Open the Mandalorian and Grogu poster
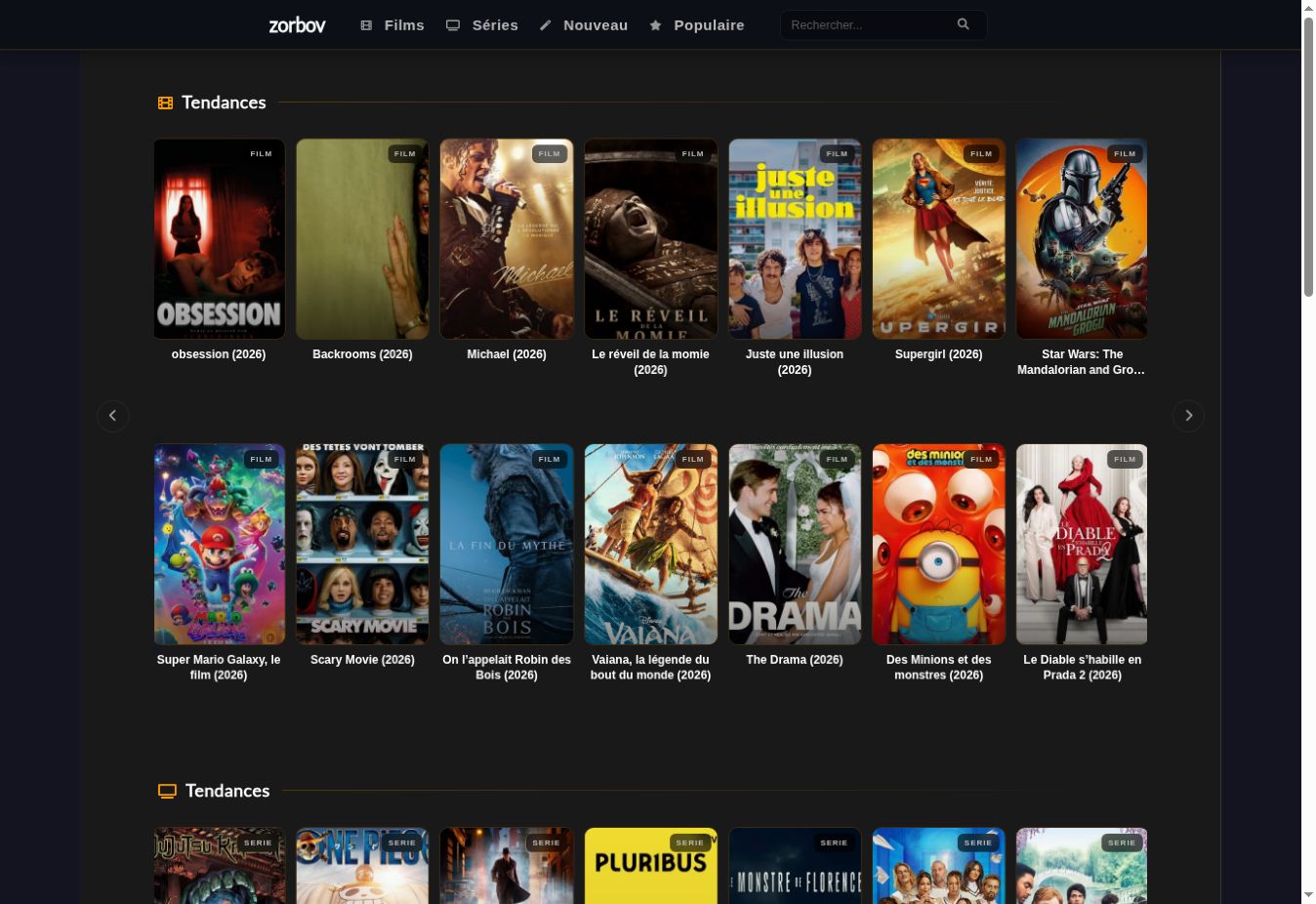Viewport: 1316px width, 904px height. pos(1082,239)
